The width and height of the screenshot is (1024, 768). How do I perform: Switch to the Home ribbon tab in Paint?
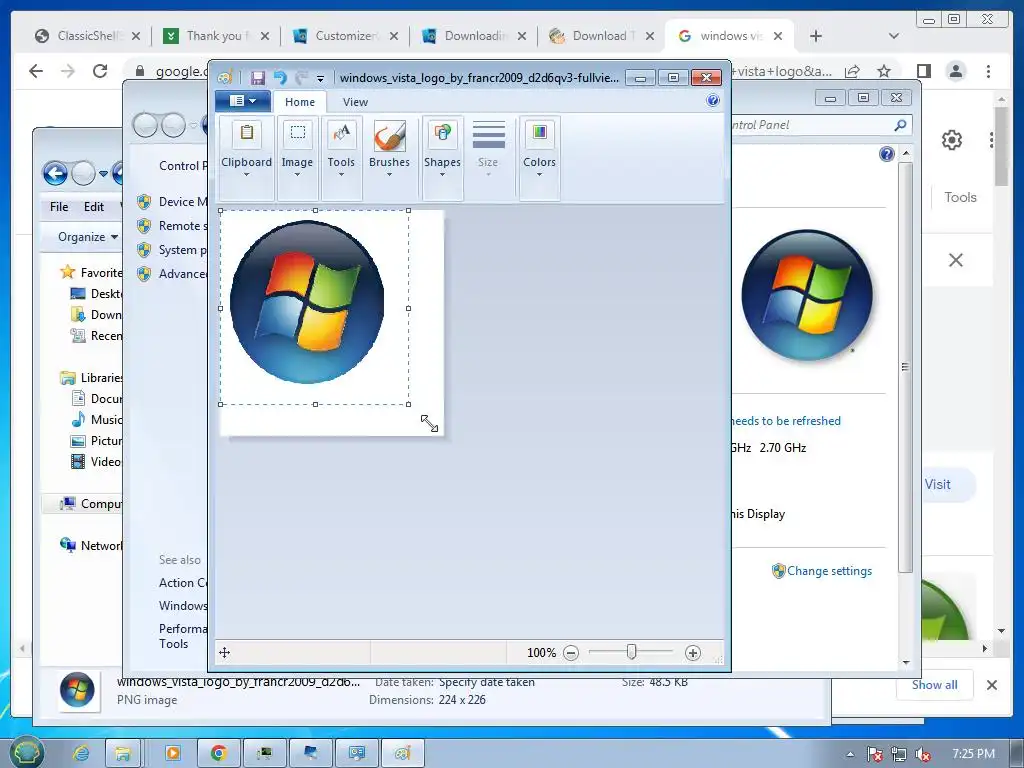click(x=300, y=102)
